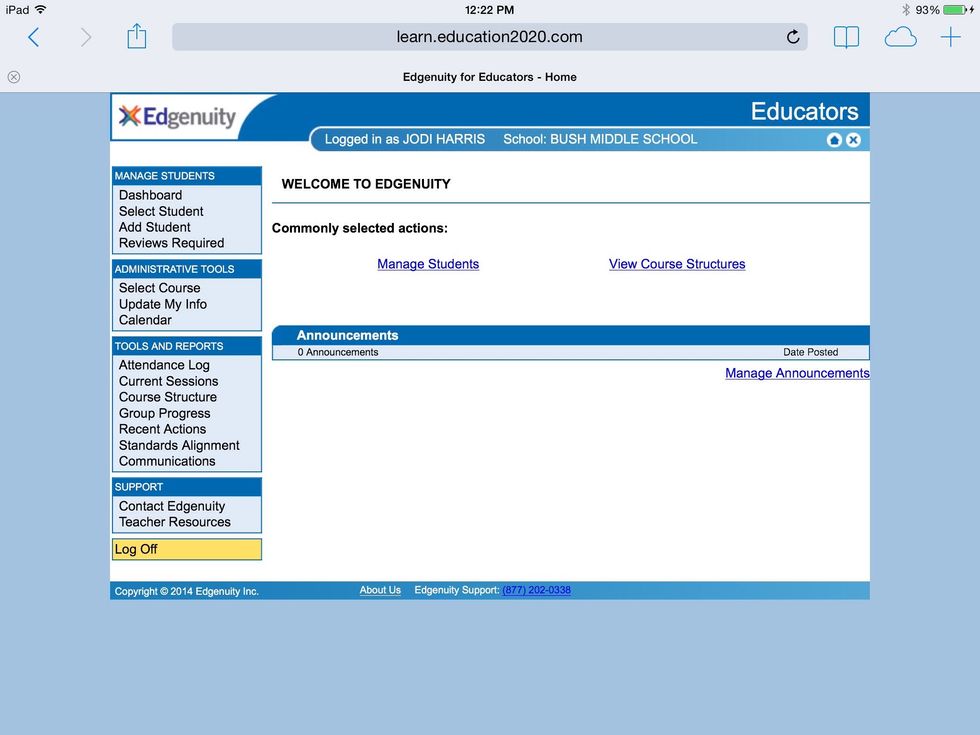This screenshot has width=980, height=735.
Task: Open the About Us footer link
Action: [380, 590]
